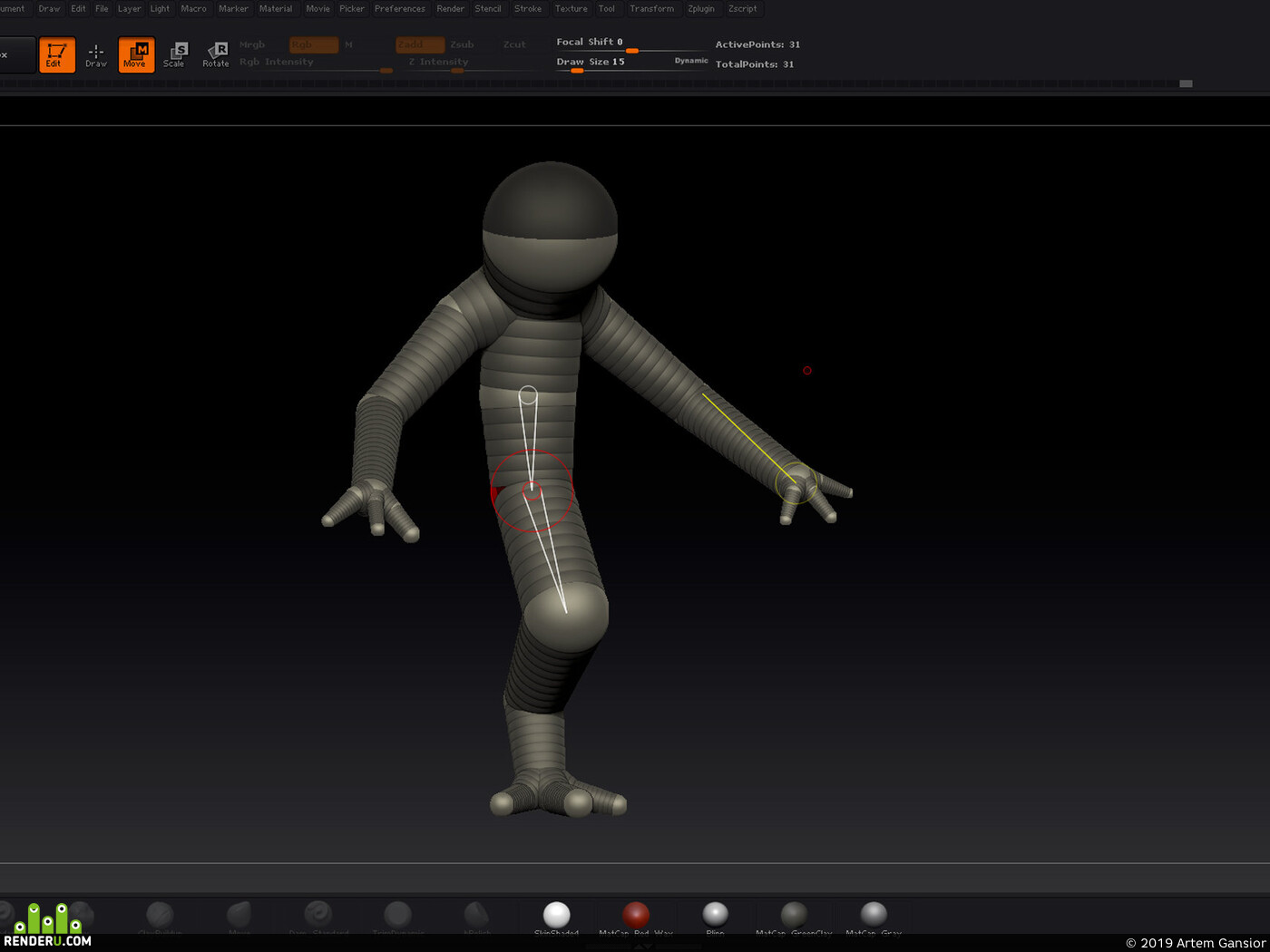The width and height of the screenshot is (1270, 952).
Task: Open the Zplugin menu
Action: [x=701, y=9]
